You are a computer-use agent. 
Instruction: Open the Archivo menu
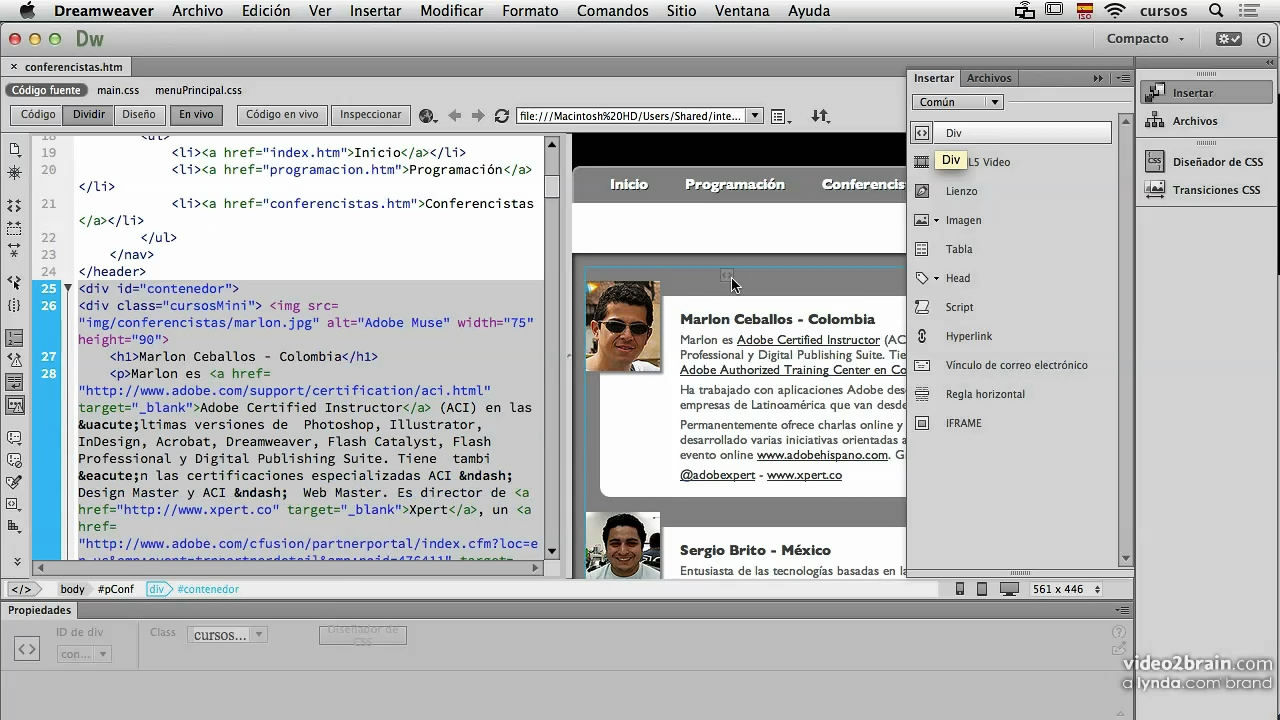(197, 11)
